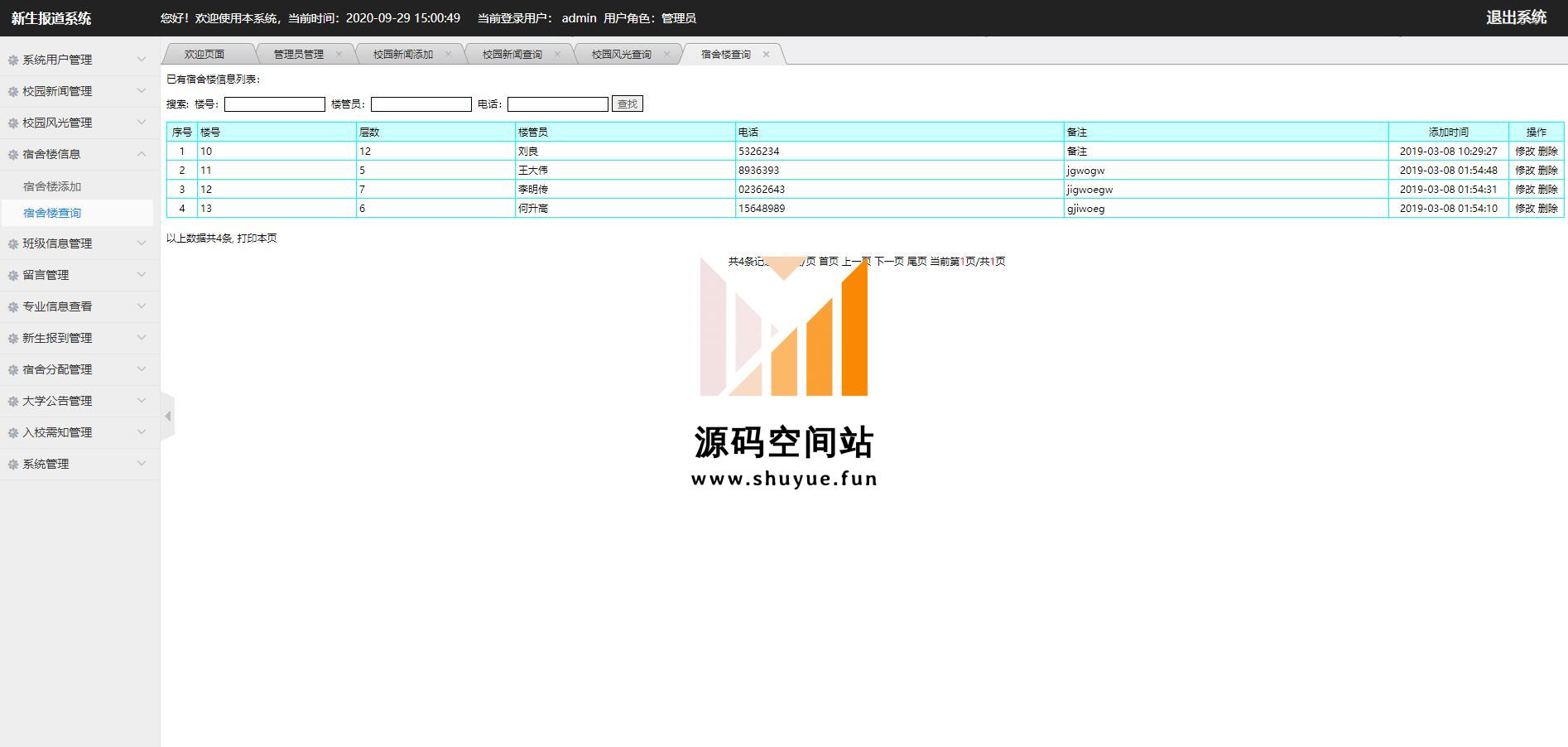Click gear icon beside 校园新闻管理
The width and height of the screenshot is (1568, 747).
click(x=13, y=91)
